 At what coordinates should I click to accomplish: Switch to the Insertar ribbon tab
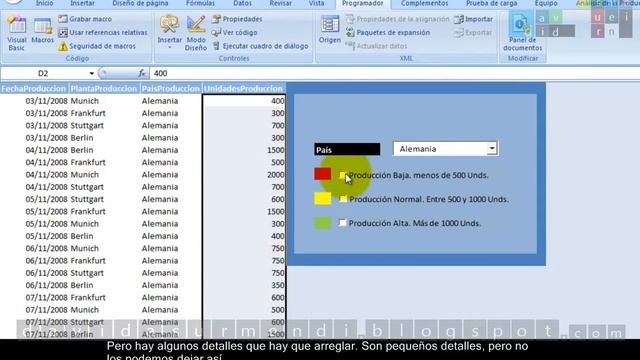pyautogui.click(x=82, y=3)
